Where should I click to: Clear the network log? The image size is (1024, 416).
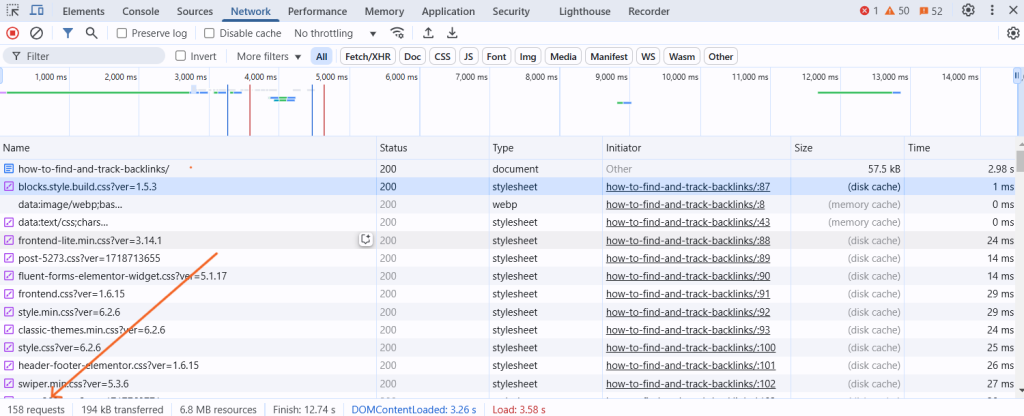(36, 33)
